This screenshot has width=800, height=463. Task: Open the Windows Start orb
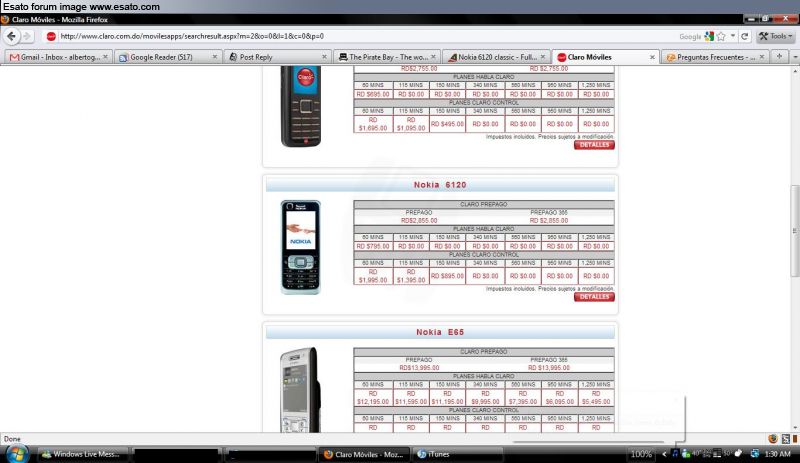click(x=16, y=453)
